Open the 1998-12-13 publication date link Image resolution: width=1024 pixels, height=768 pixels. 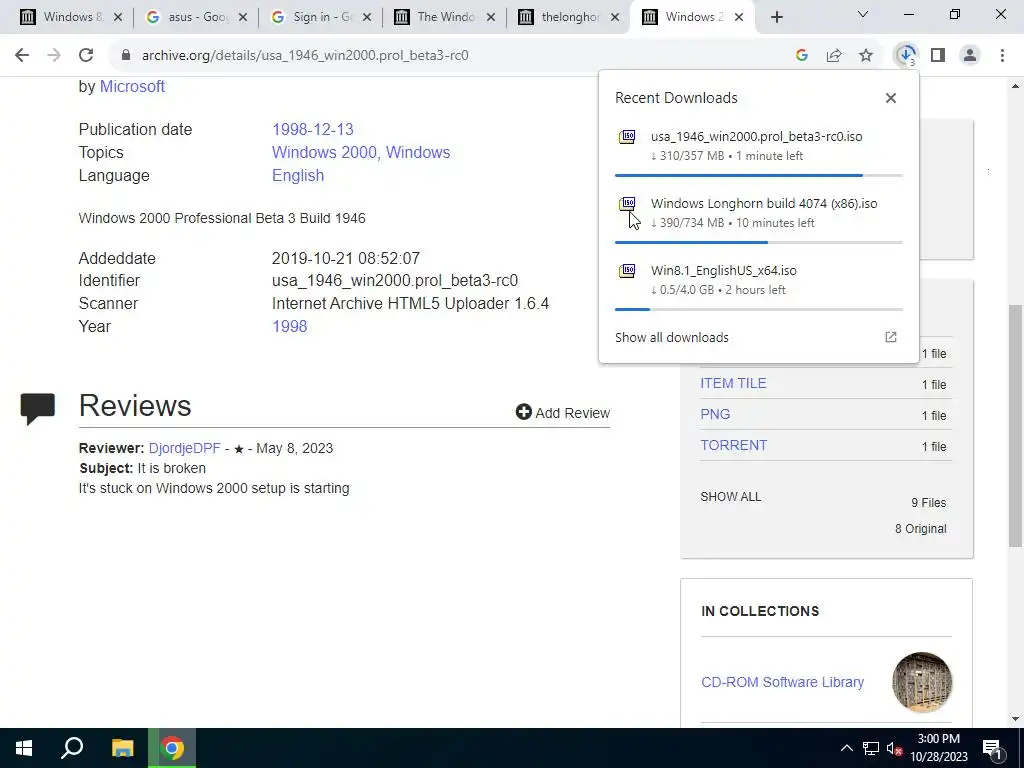313,129
